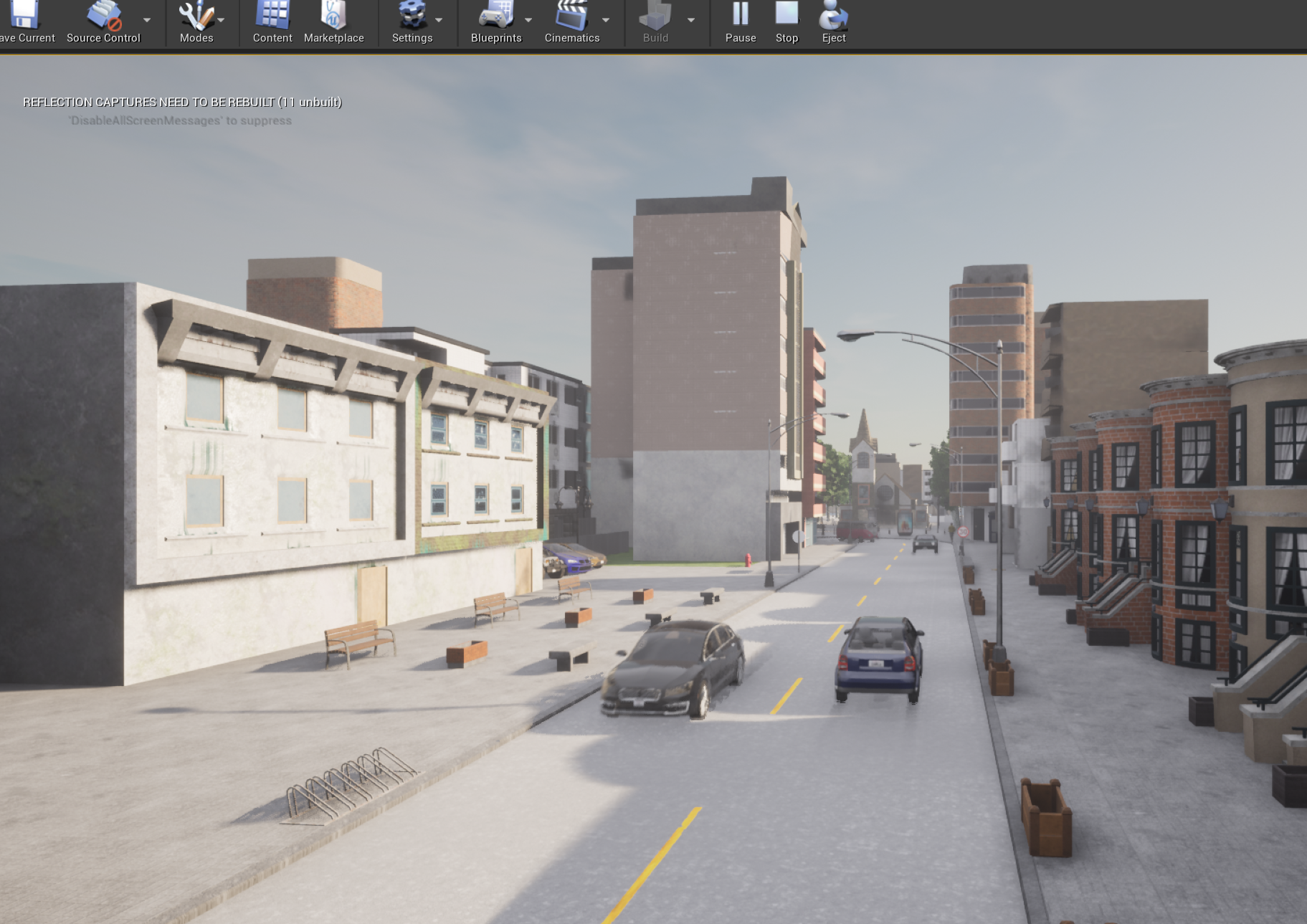
Task: Open the Marketplace icon
Action: [333, 14]
